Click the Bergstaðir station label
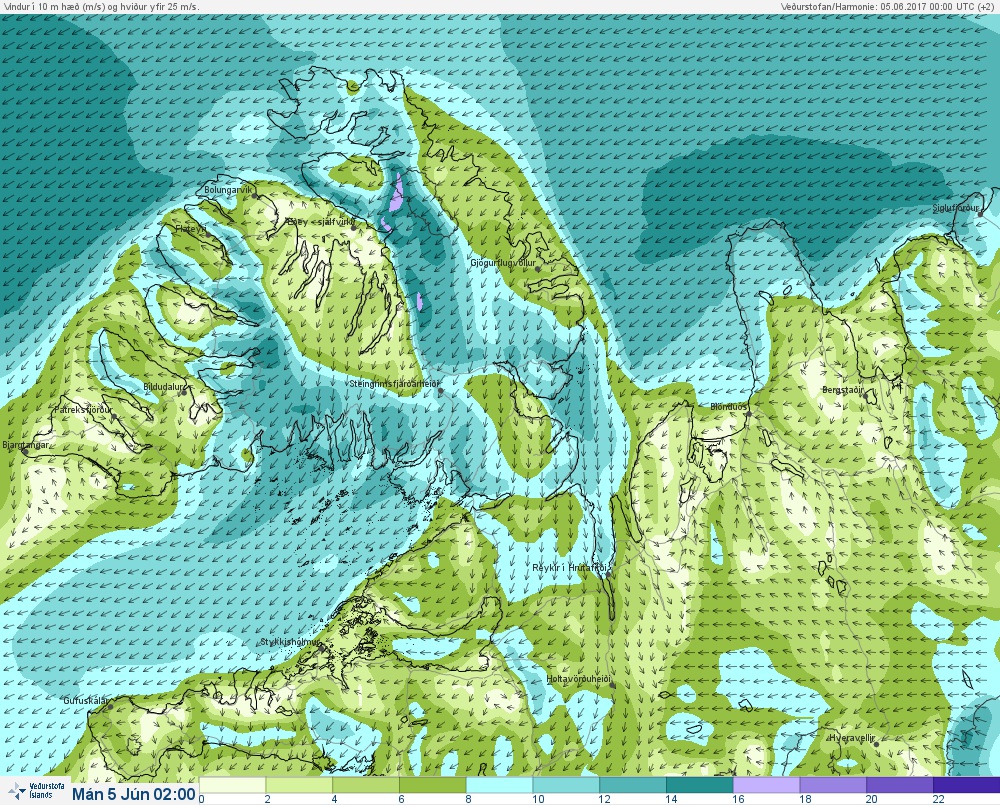1000x805 pixels. tap(842, 390)
